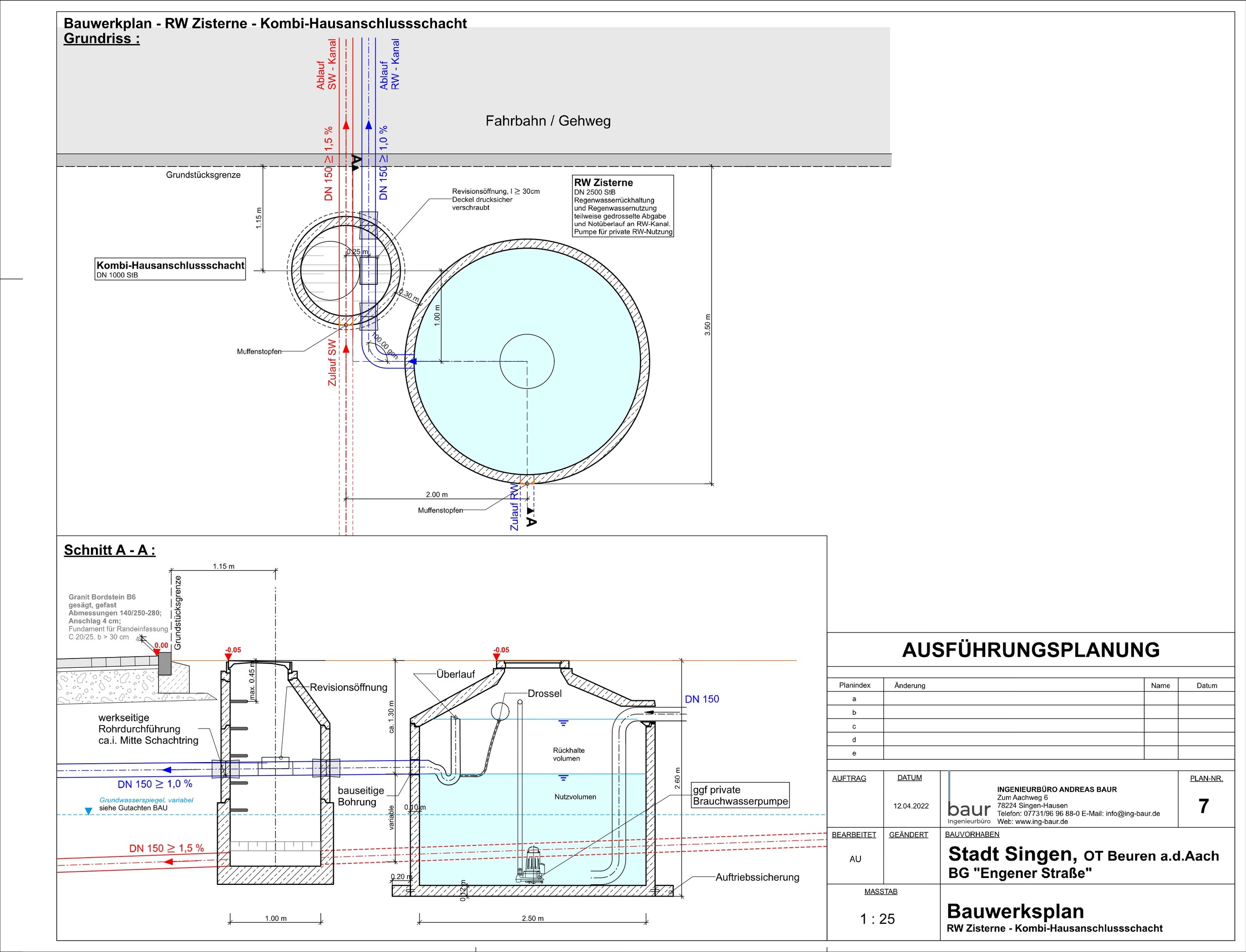1246x952 pixels.
Task: Click the blue Grundwasserspiegel triangle marker
Action: [x=89, y=811]
